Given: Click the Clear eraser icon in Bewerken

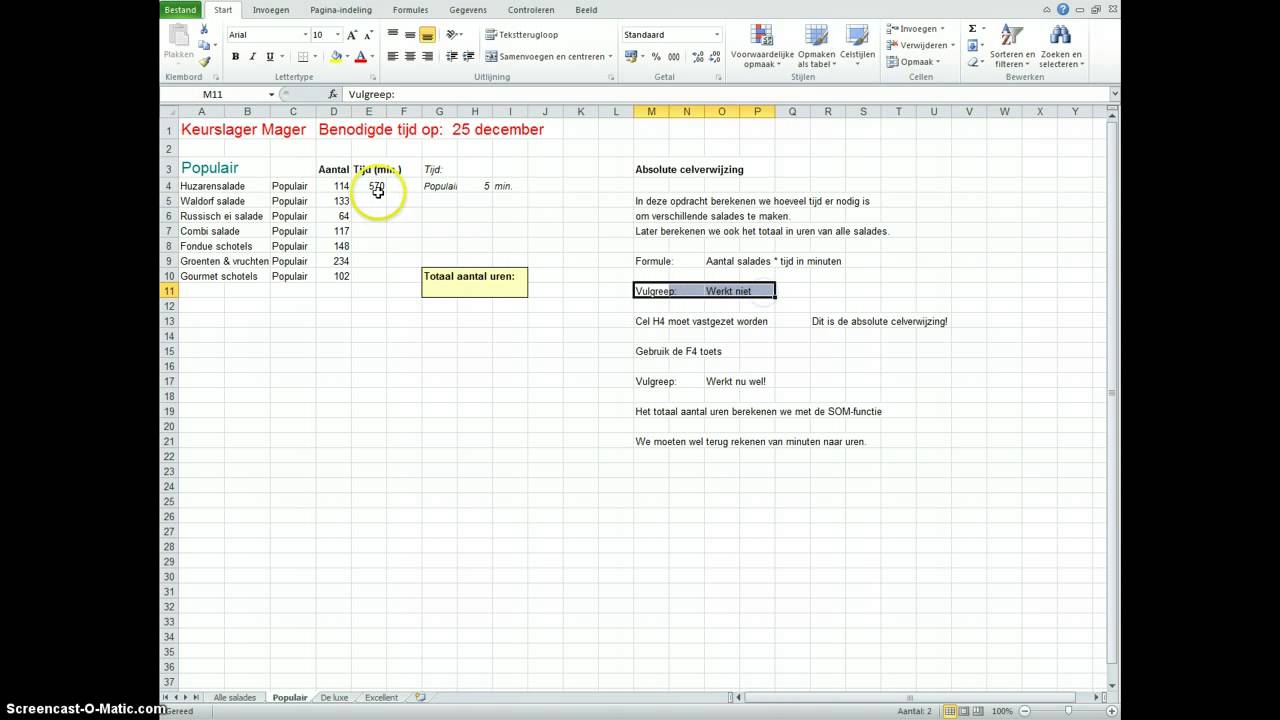Looking at the screenshot, I should (973, 62).
